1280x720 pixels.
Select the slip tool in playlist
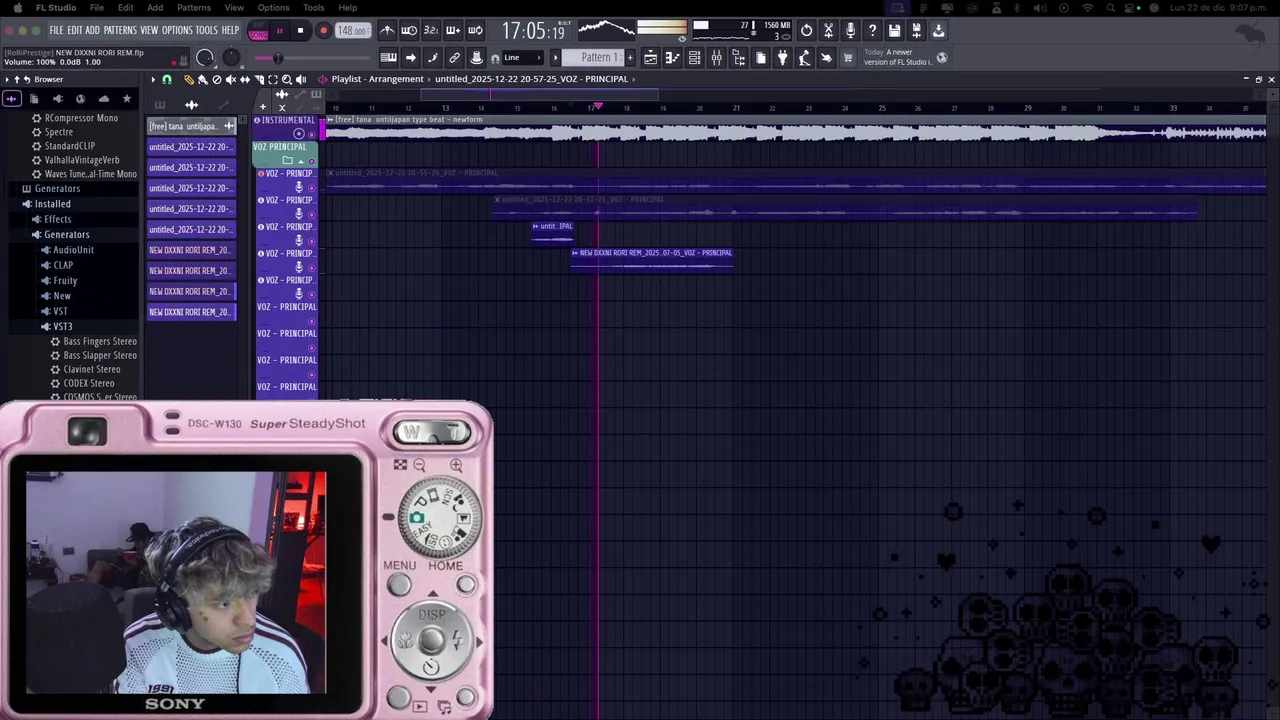(245, 79)
